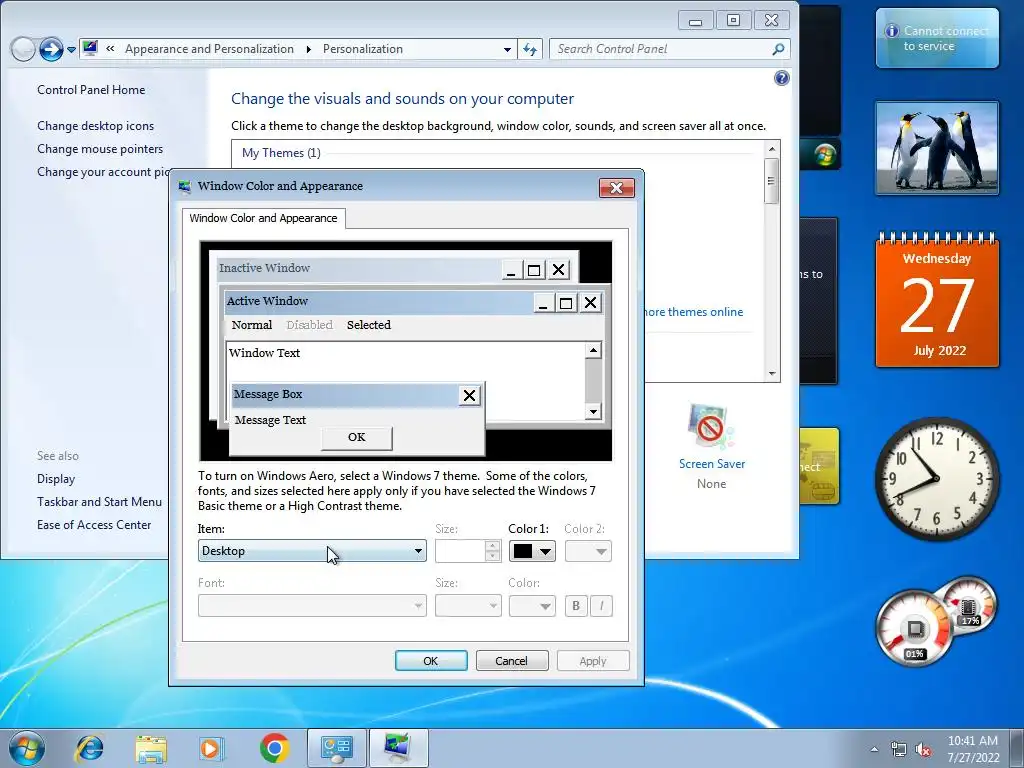The height and width of the screenshot is (768, 1024).
Task: Click the Help question mark icon
Action: [x=781, y=78]
